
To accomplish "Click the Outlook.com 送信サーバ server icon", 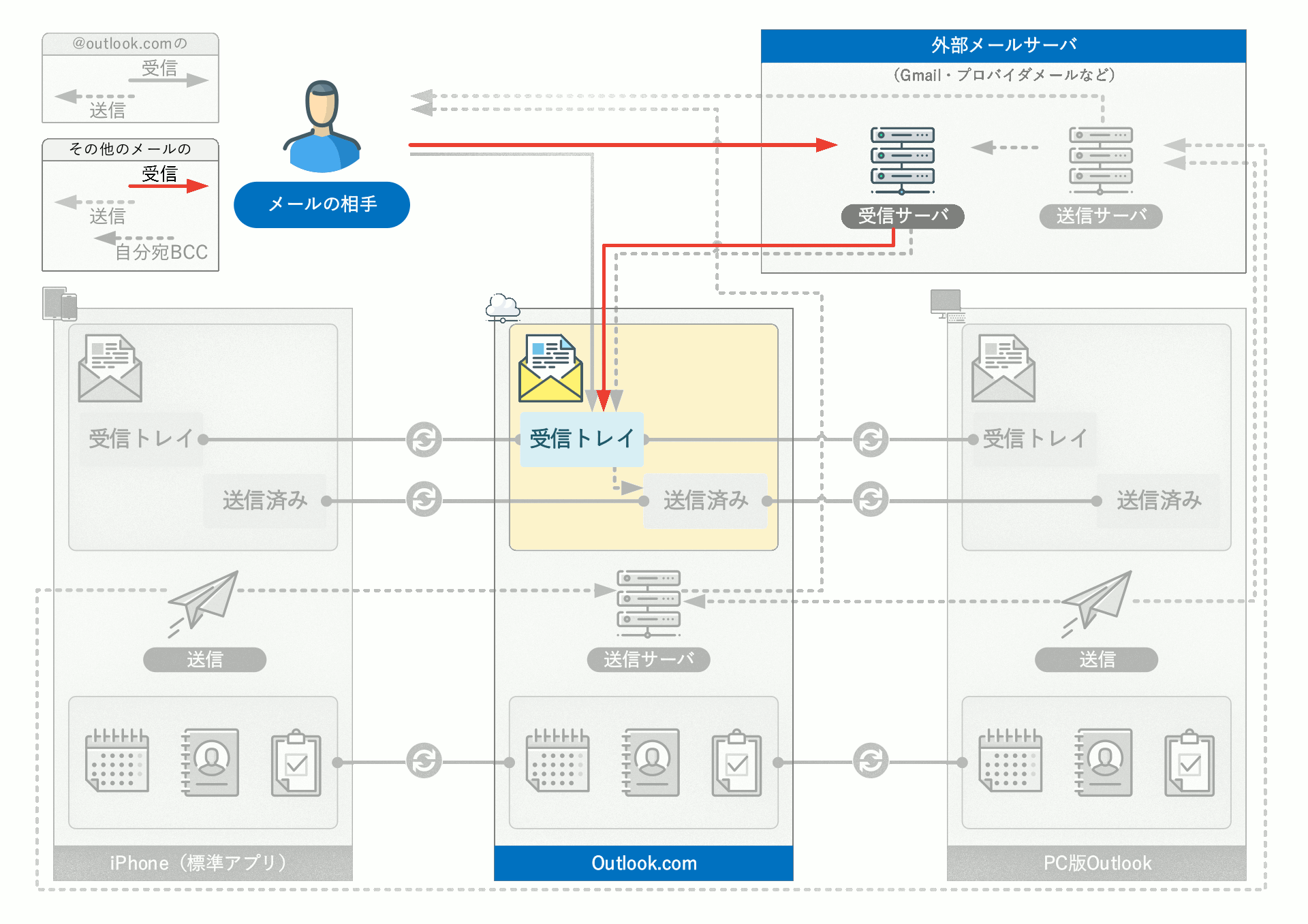I will (649, 603).
